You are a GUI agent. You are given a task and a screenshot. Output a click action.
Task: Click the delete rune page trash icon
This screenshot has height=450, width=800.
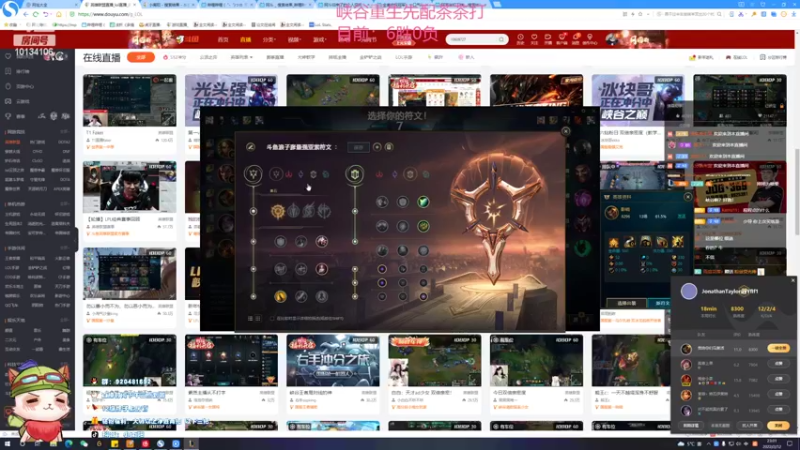389,147
